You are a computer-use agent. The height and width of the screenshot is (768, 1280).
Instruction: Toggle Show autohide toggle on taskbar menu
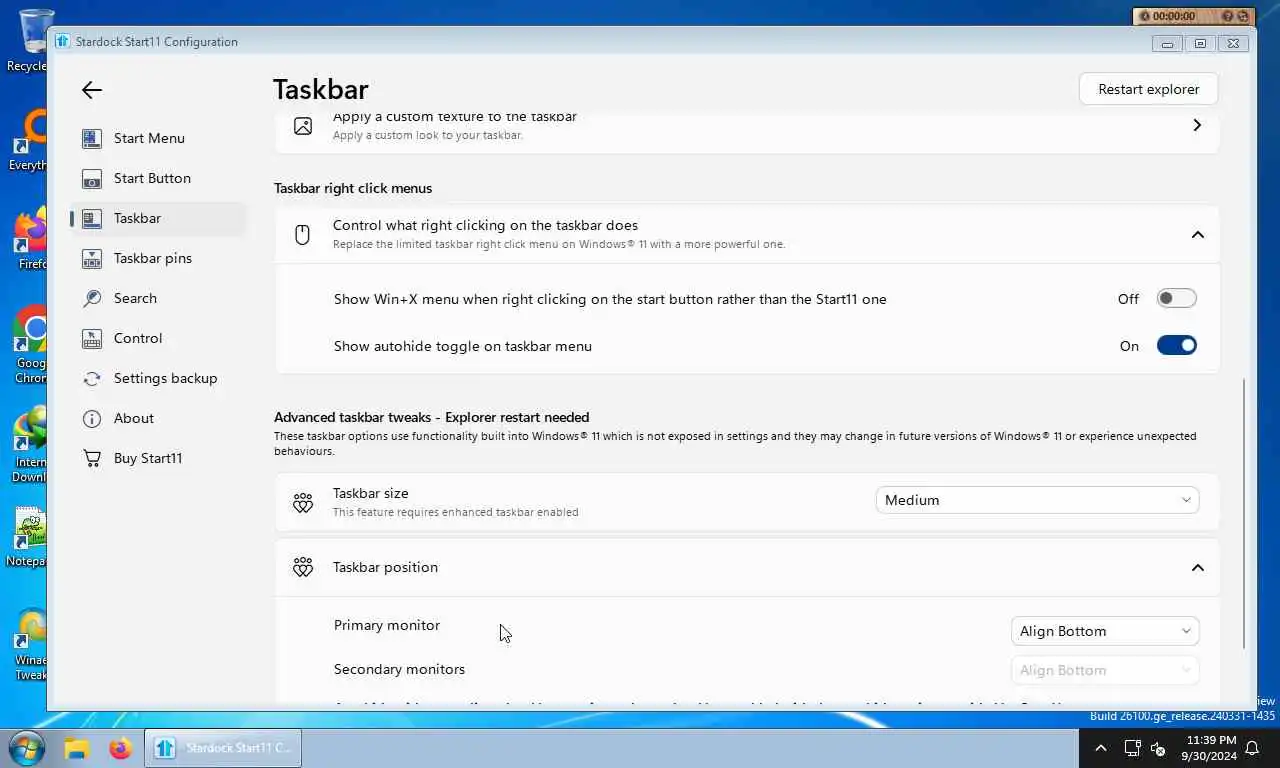(x=1176, y=345)
